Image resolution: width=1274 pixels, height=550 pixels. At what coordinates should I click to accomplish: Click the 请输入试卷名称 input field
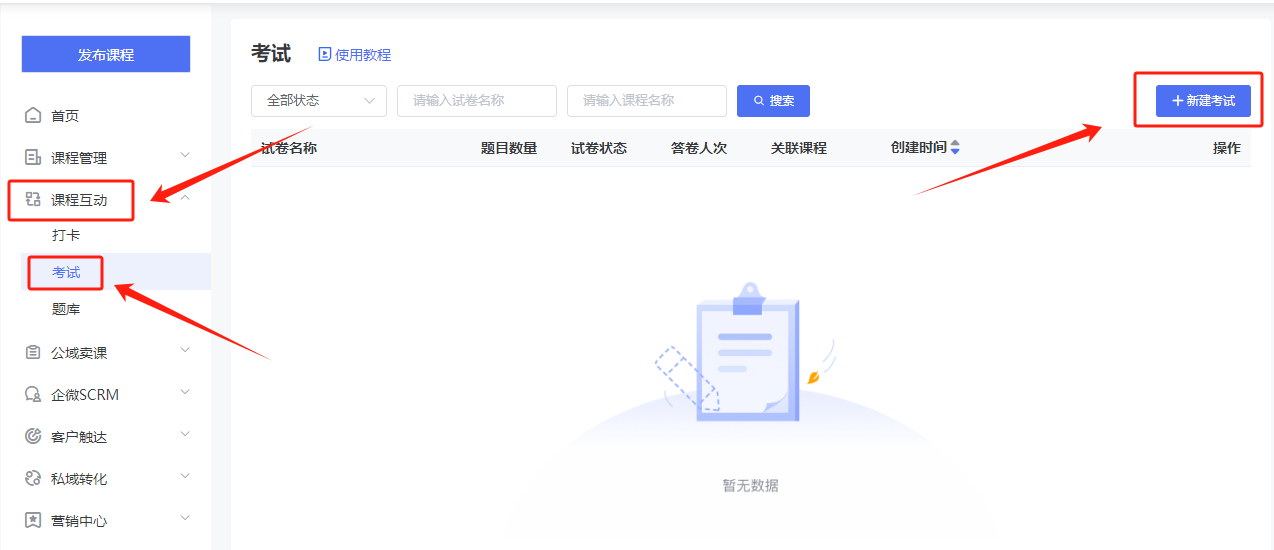click(476, 101)
